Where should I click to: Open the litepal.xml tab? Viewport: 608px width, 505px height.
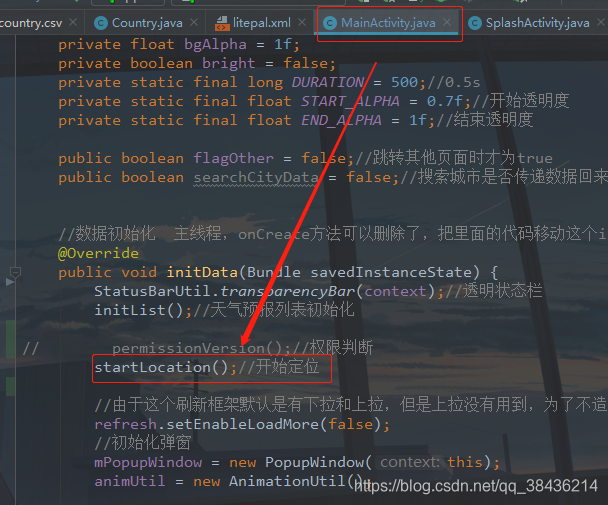[261, 23]
